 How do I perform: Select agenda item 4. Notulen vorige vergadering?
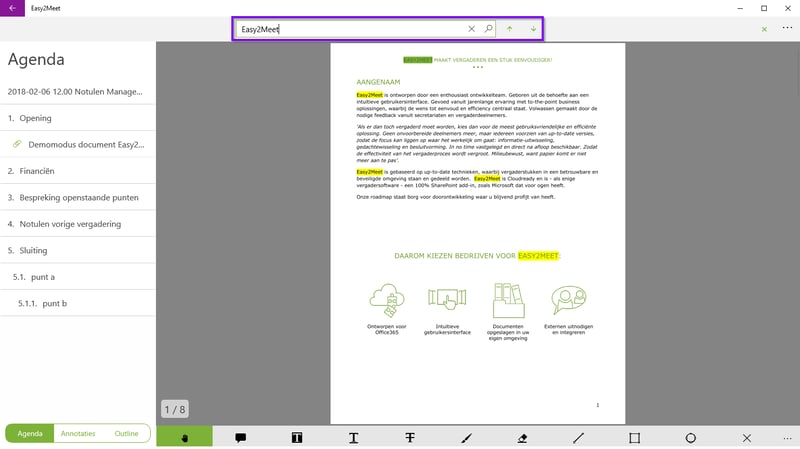[78, 224]
